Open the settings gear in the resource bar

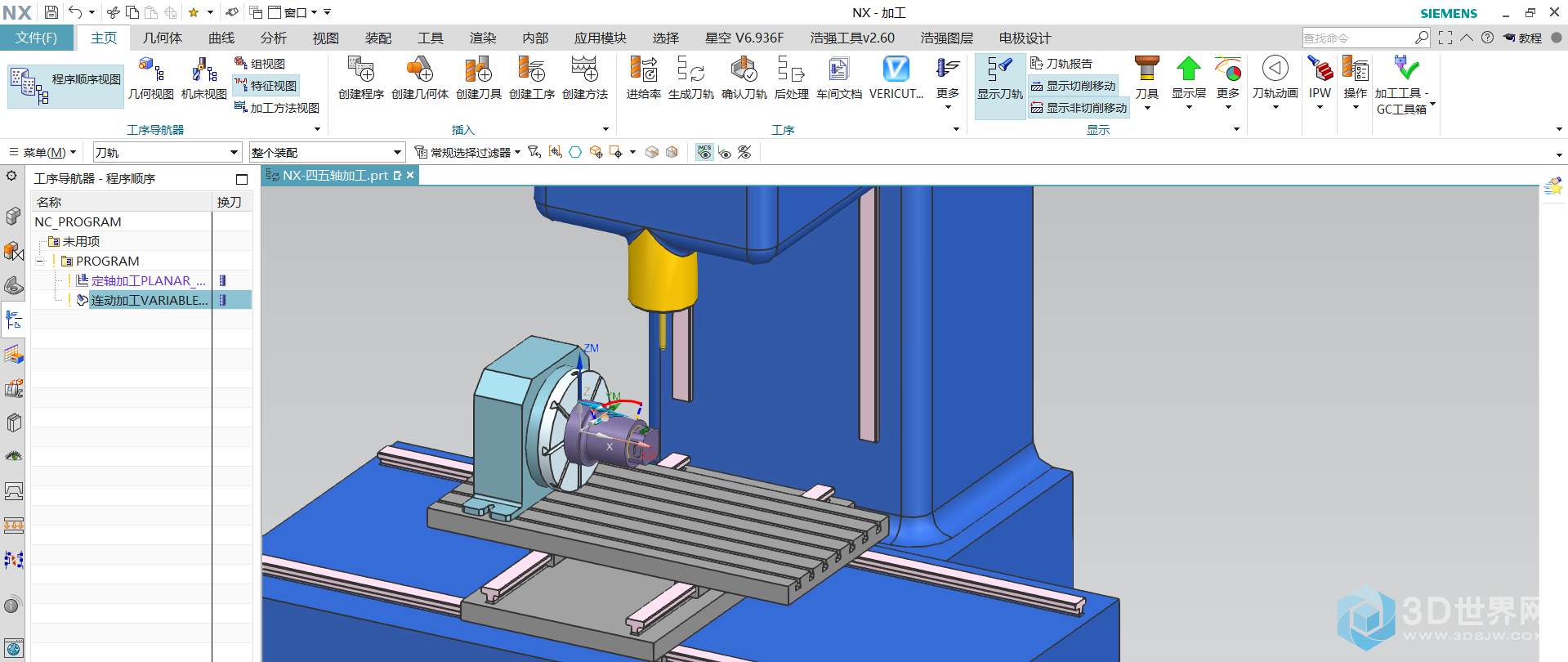click(x=11, y=176)
